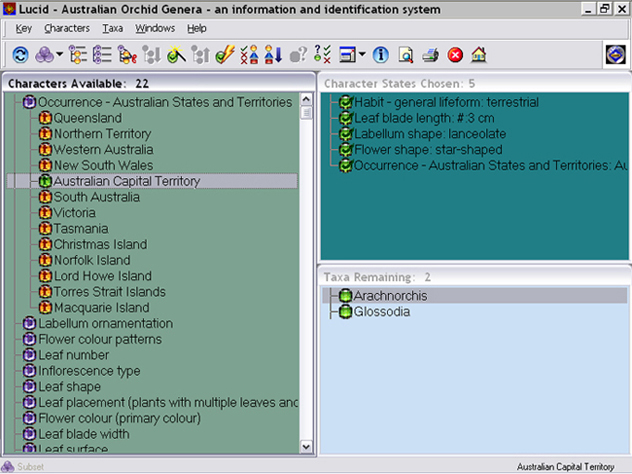Open the Key menu
This screenshot has height=474, width=632.
[23, 28]
